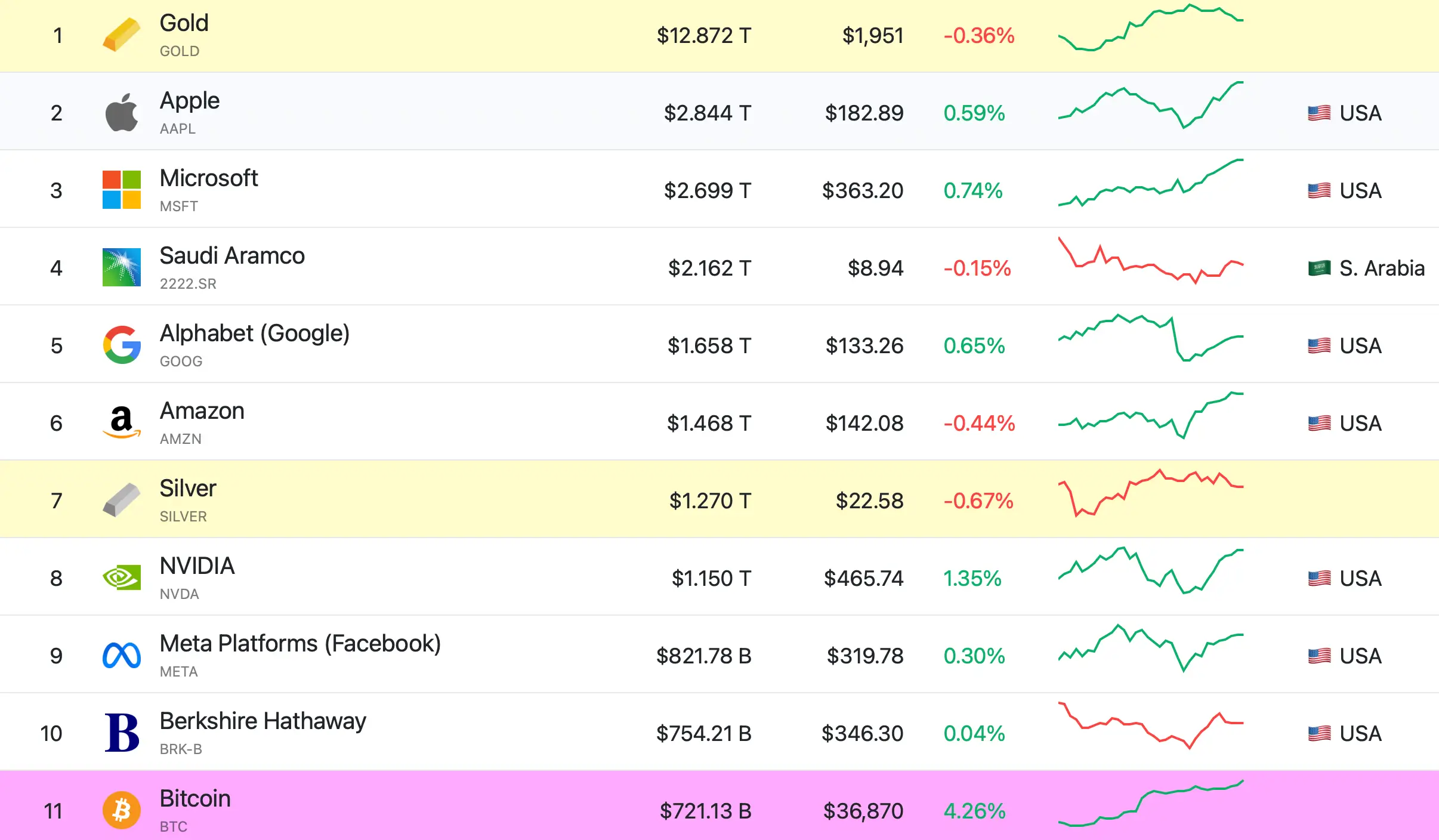Viewport: 1439px width, 840px height.
Task: Click Gold's market cap value $12.872 T
Action: [703, 36]
